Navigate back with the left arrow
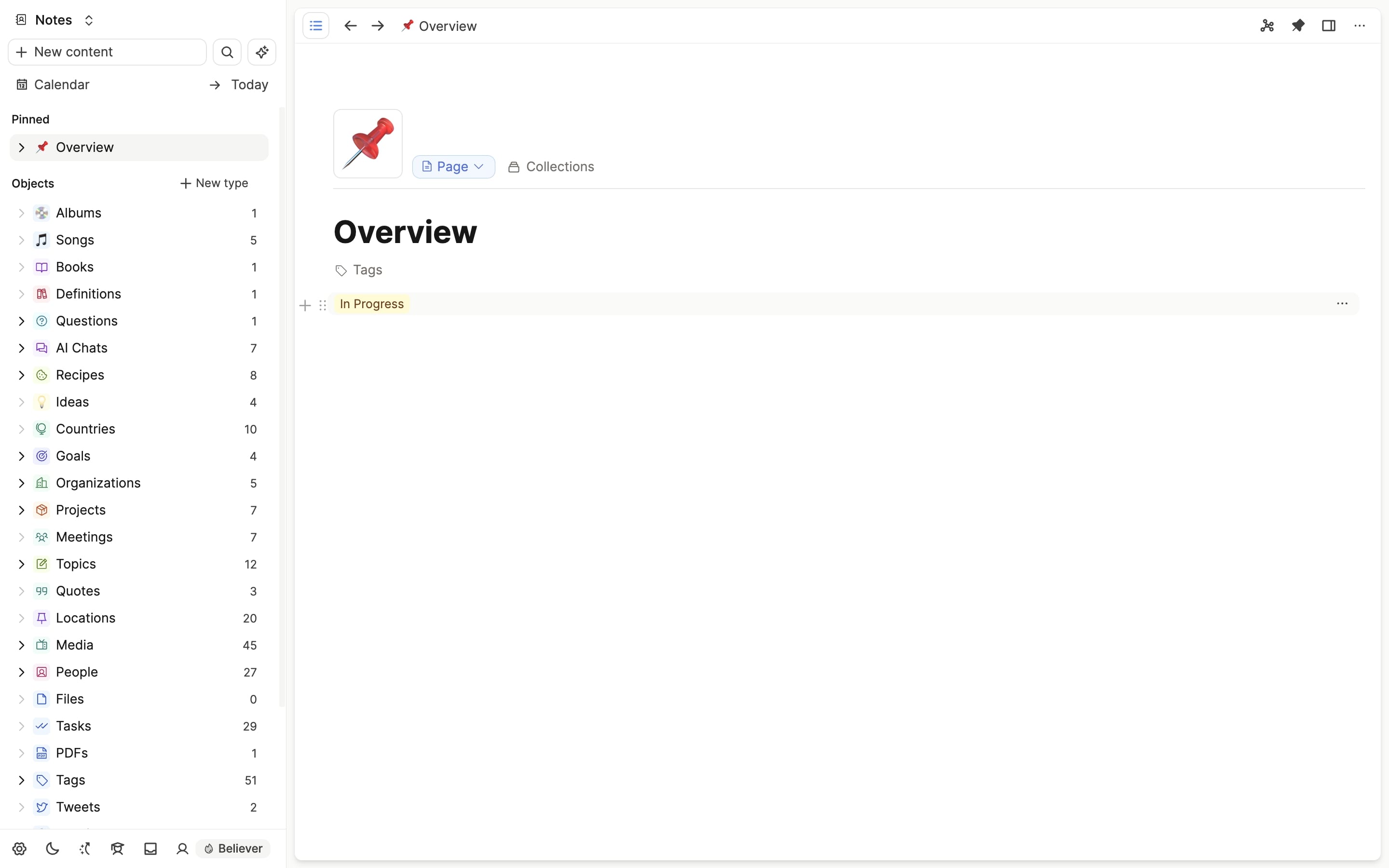 350,26
